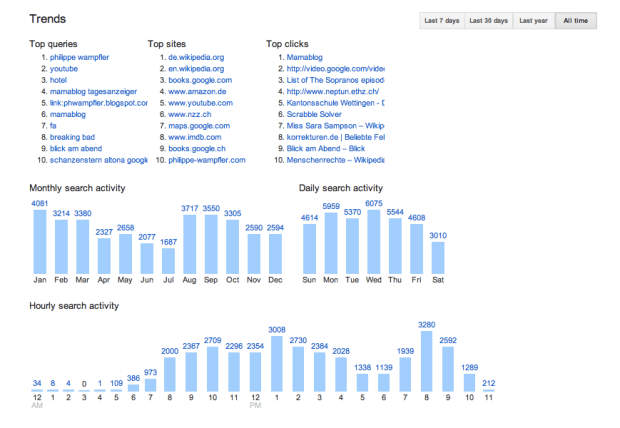Click the blick am abend query
This screenshot has height=428, width=620.
click(76, 149)
